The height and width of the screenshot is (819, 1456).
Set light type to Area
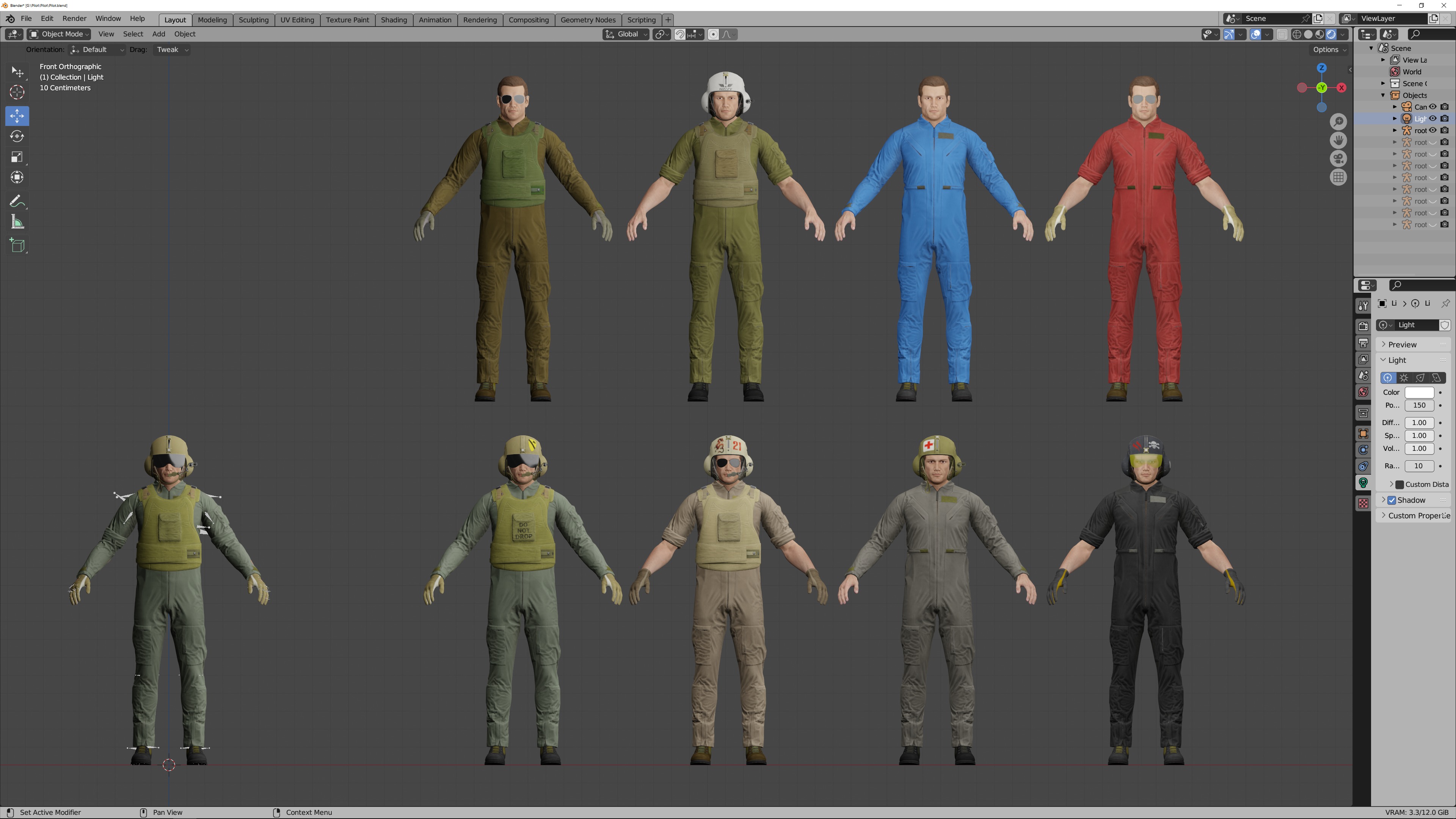click(x=1437, y=378)
